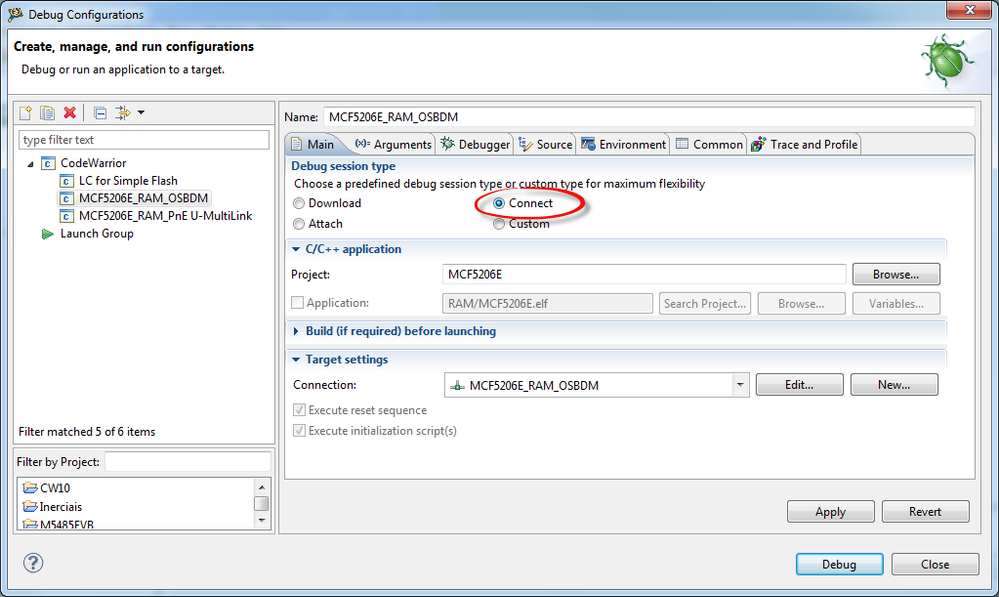The height and width of the screenshot is (597, 999).
Task: Click the Filter by Project field
Action: point(188,462)
